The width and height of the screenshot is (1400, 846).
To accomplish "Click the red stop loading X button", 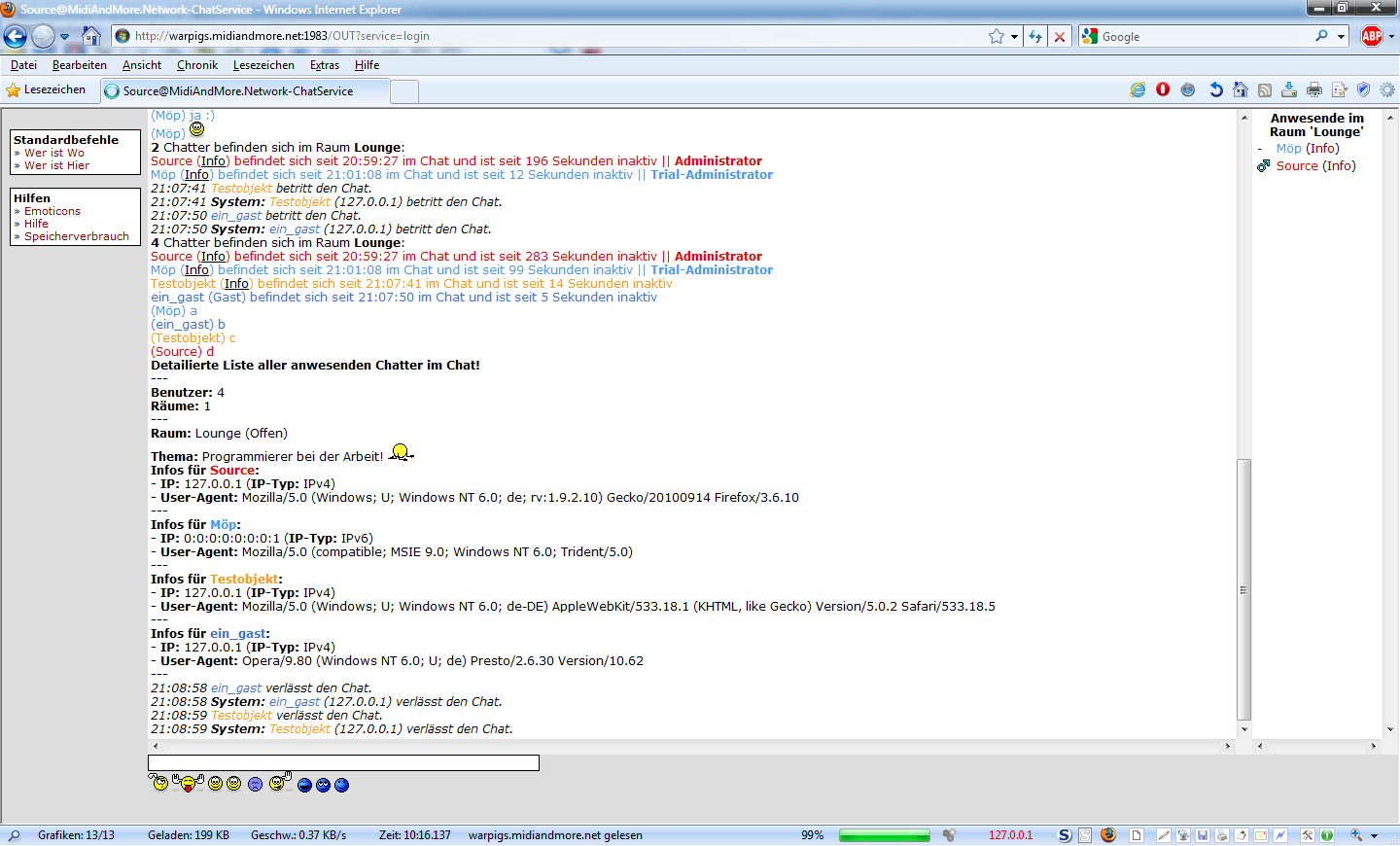I will pos(1060,36).
